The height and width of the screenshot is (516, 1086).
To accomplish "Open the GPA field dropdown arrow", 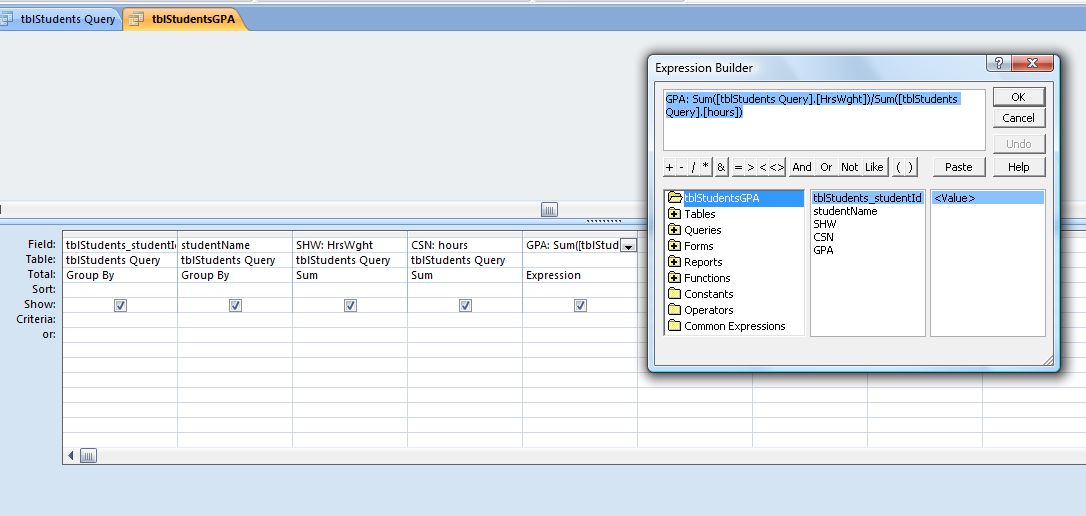I will pyautogui.click(x=628, y=246).
